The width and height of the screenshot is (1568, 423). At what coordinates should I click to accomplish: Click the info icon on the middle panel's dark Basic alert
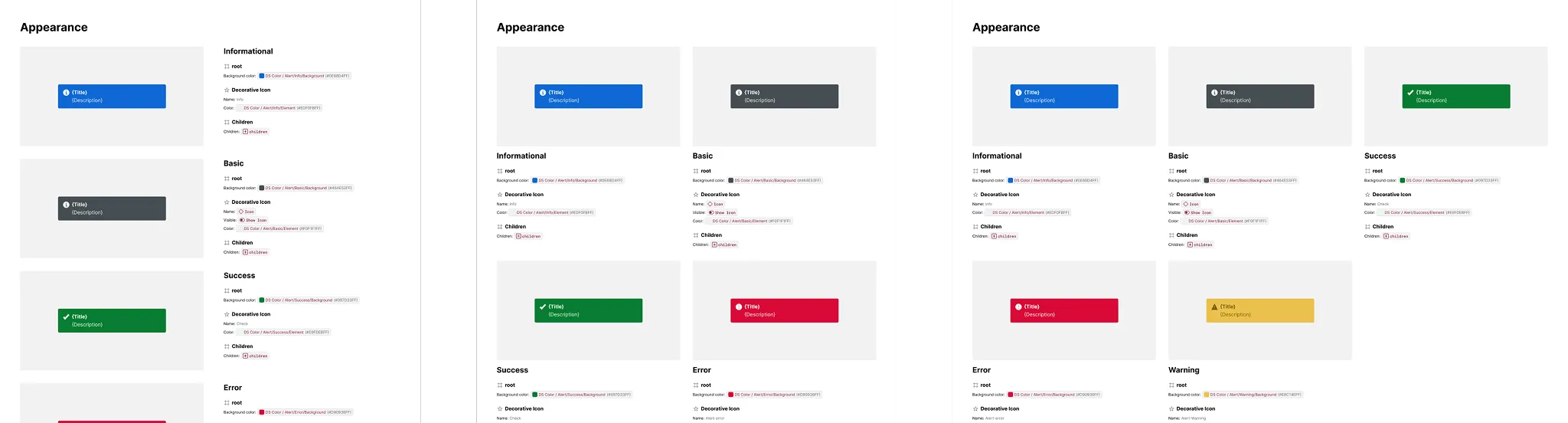(739, 93)
